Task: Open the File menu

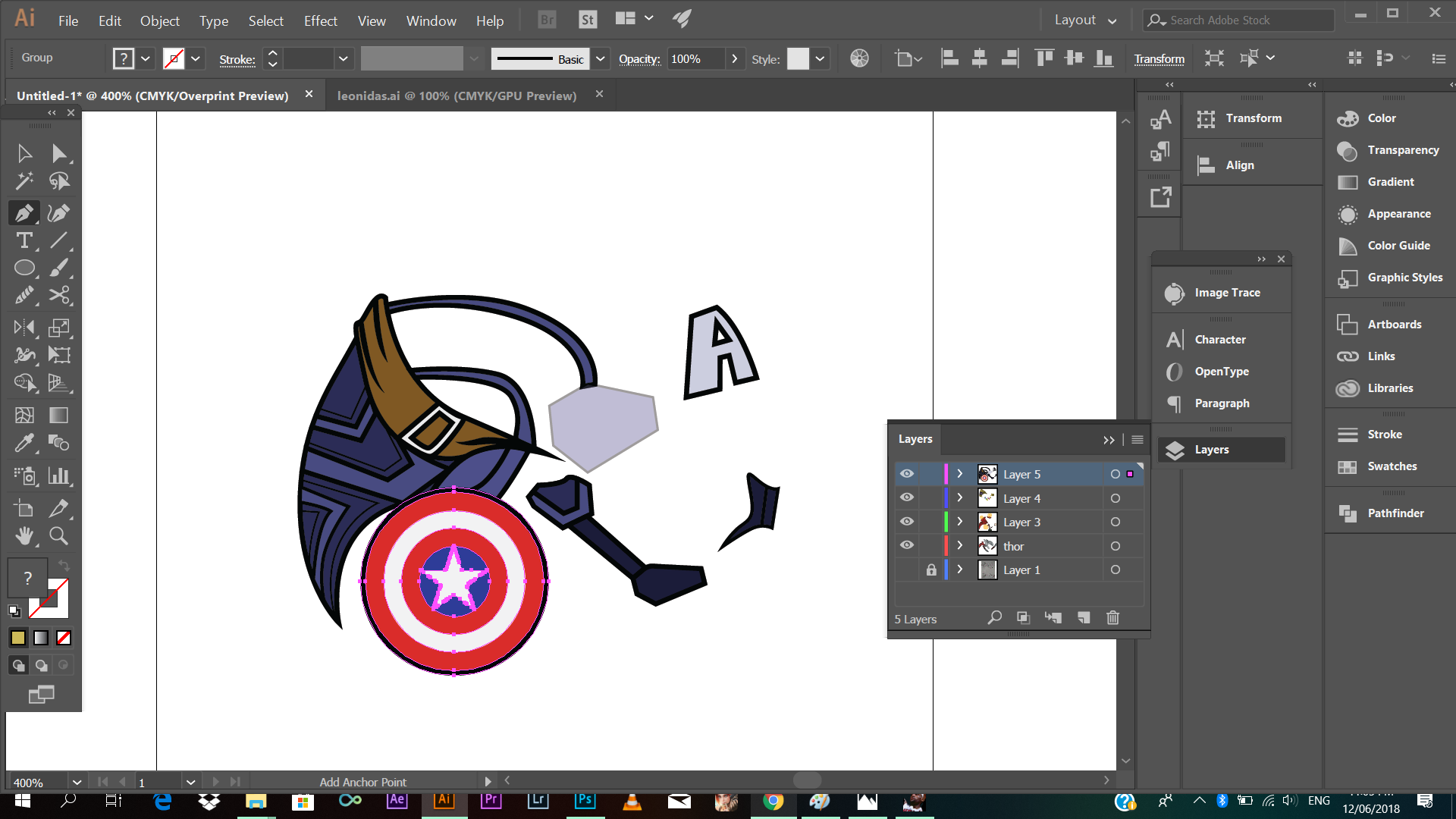Action: click(x=68, y=20)
